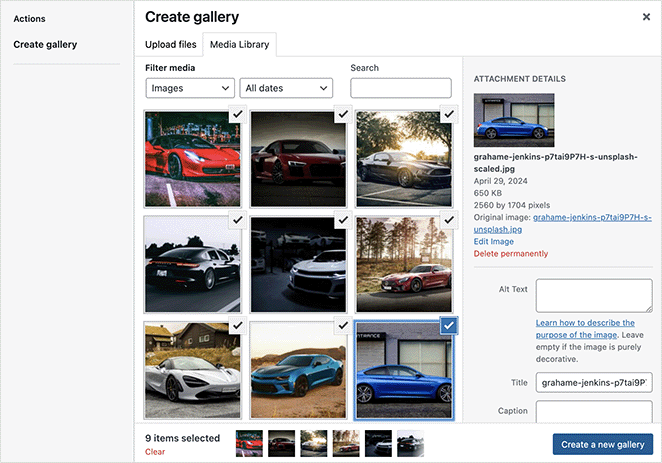Viewport: 662px width, 463px height.
Task: Open the original image file link
Action: (590, 217)
